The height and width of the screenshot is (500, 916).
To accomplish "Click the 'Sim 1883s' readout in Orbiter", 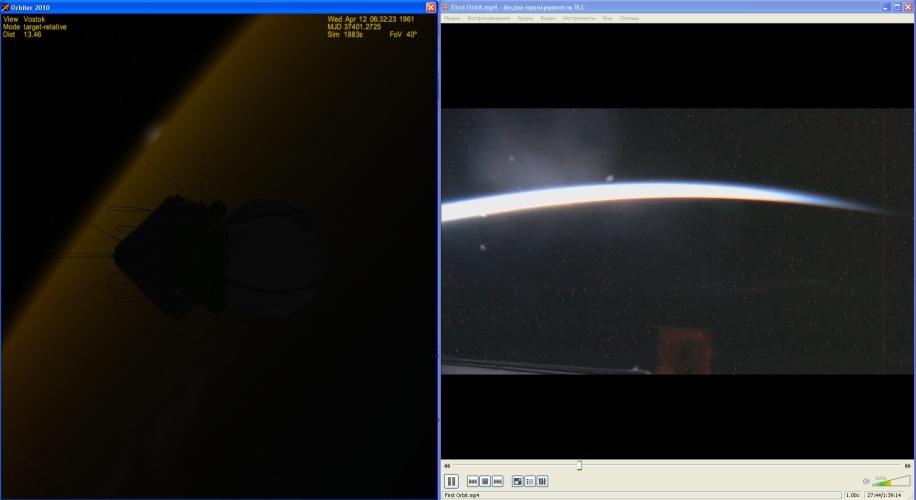I will [x=345, y=34].
